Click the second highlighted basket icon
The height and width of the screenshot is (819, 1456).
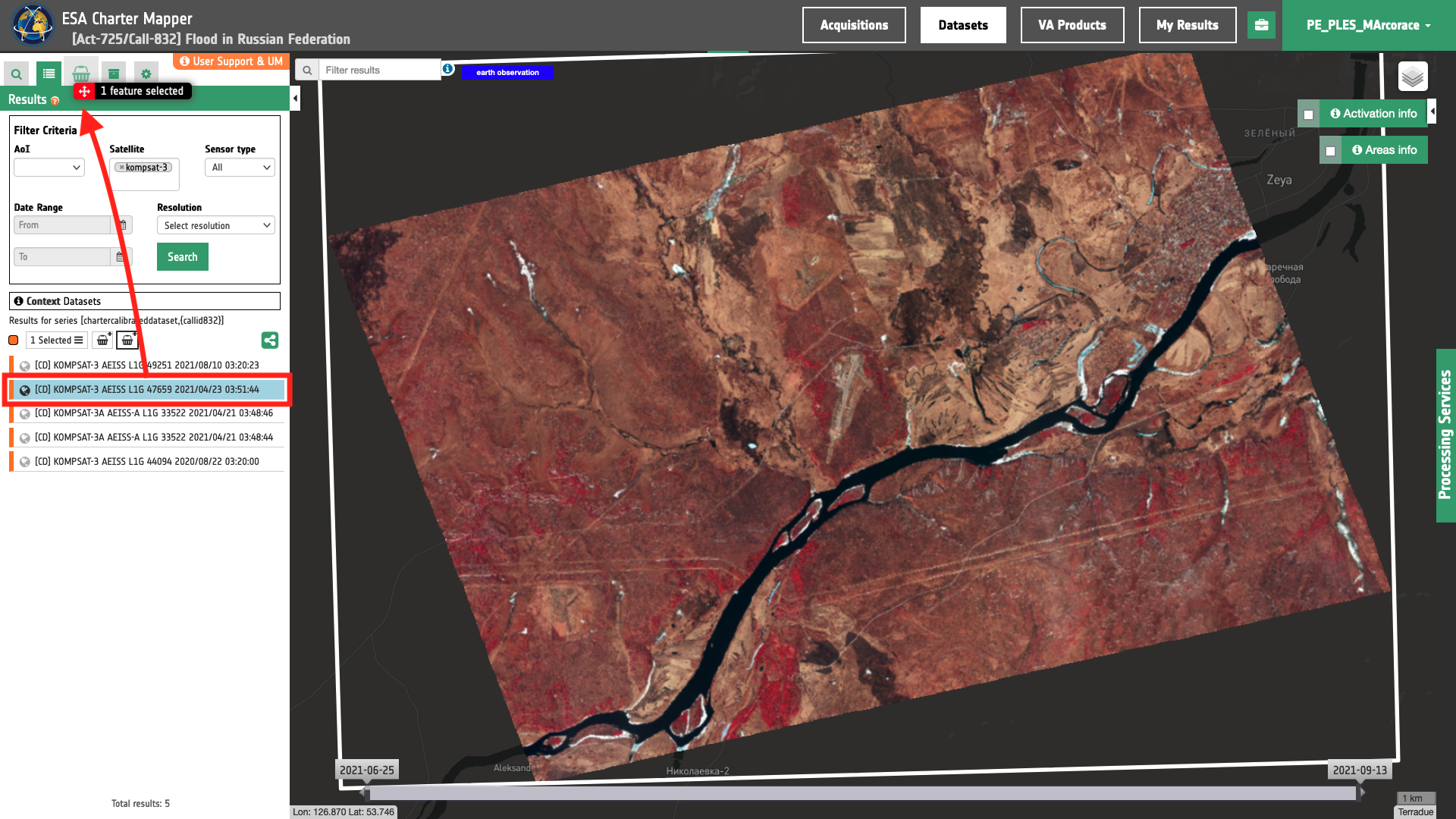(x=127, y=340)
